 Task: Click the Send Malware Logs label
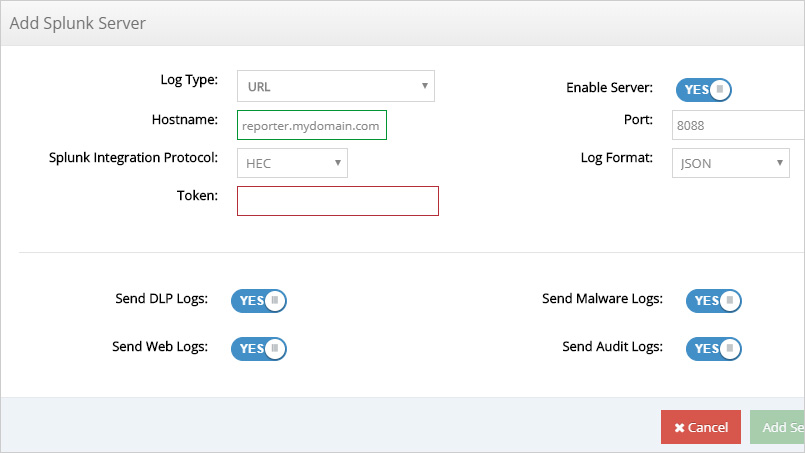click(602, 299)
